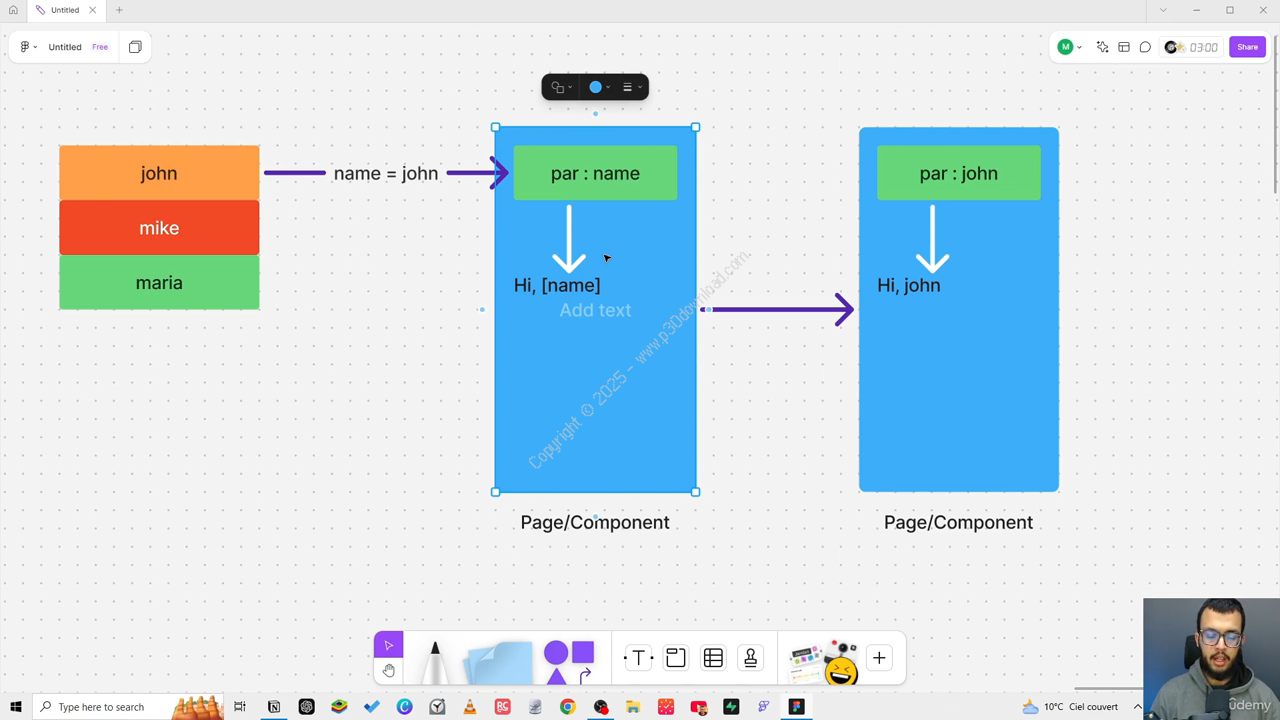Image resolution: width=1280 pixels, height=720 pixels.
Task: Open the weather '10°C Ciel couvert' widget
Action: coord(1070,707)
